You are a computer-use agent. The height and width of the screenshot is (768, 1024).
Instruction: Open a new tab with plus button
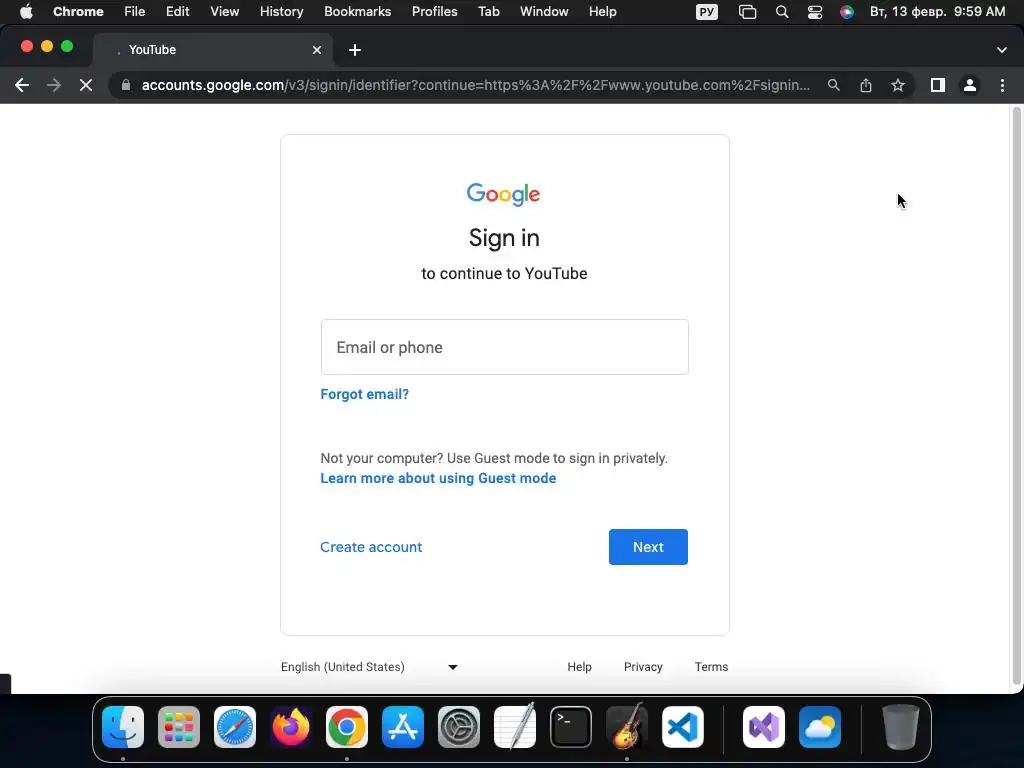click(355, 50)
